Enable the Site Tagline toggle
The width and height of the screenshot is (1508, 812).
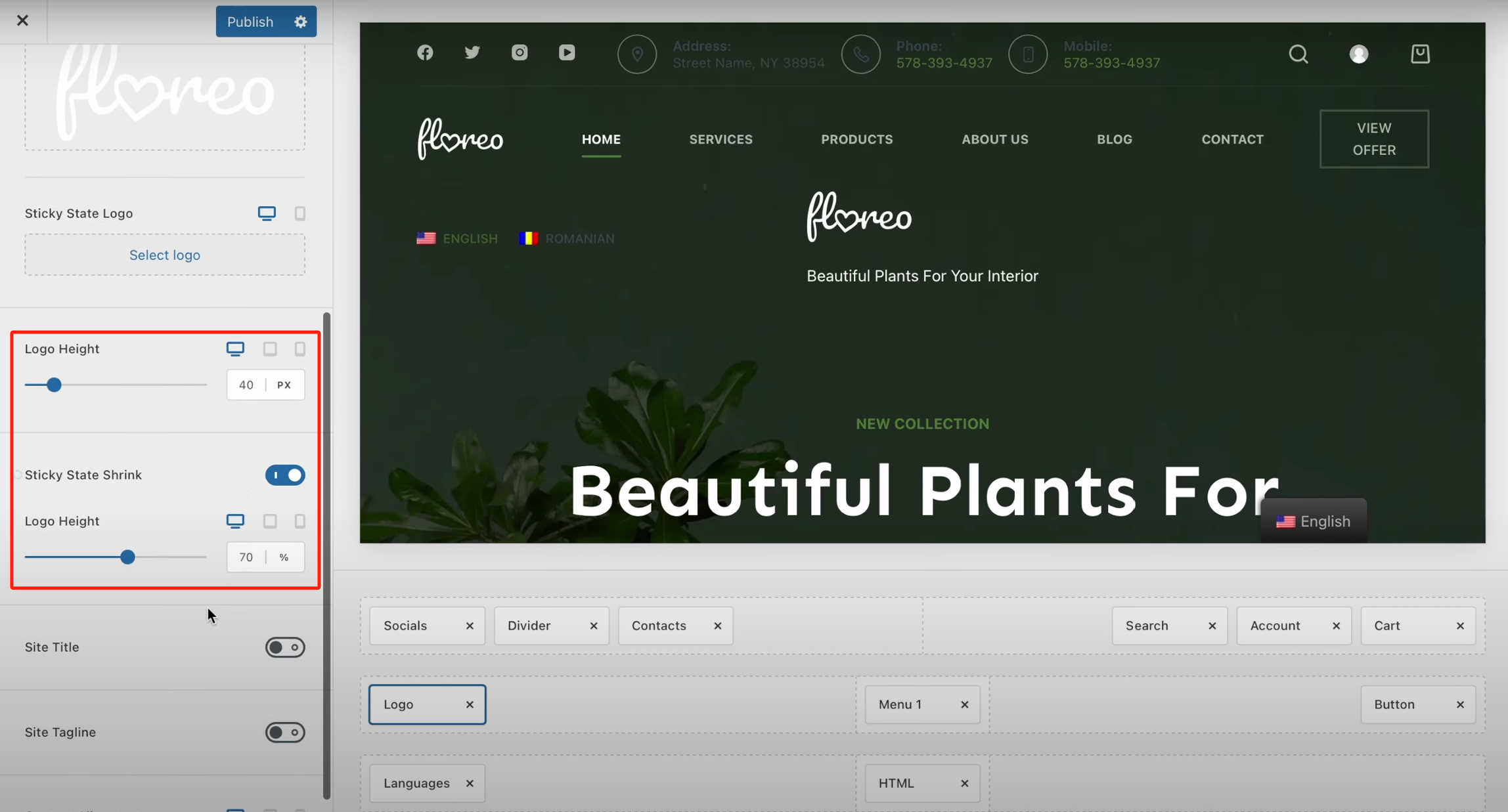[285, 732]
